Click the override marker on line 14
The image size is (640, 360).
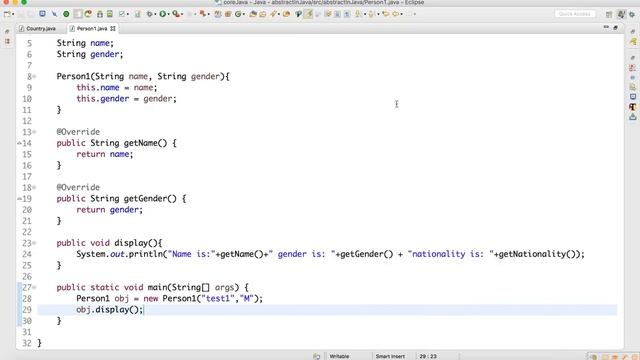tap(19, 143)
